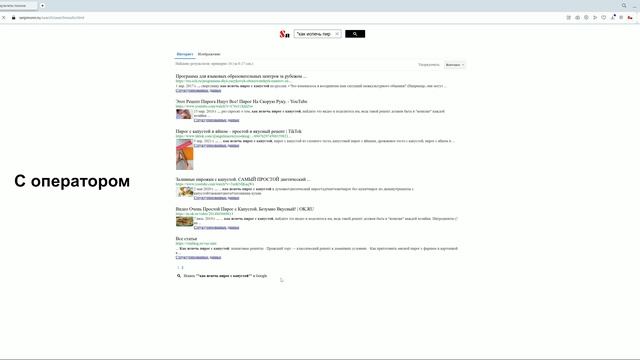
Task: Stop loading the page with the X icon
Action: click(4, 18)
